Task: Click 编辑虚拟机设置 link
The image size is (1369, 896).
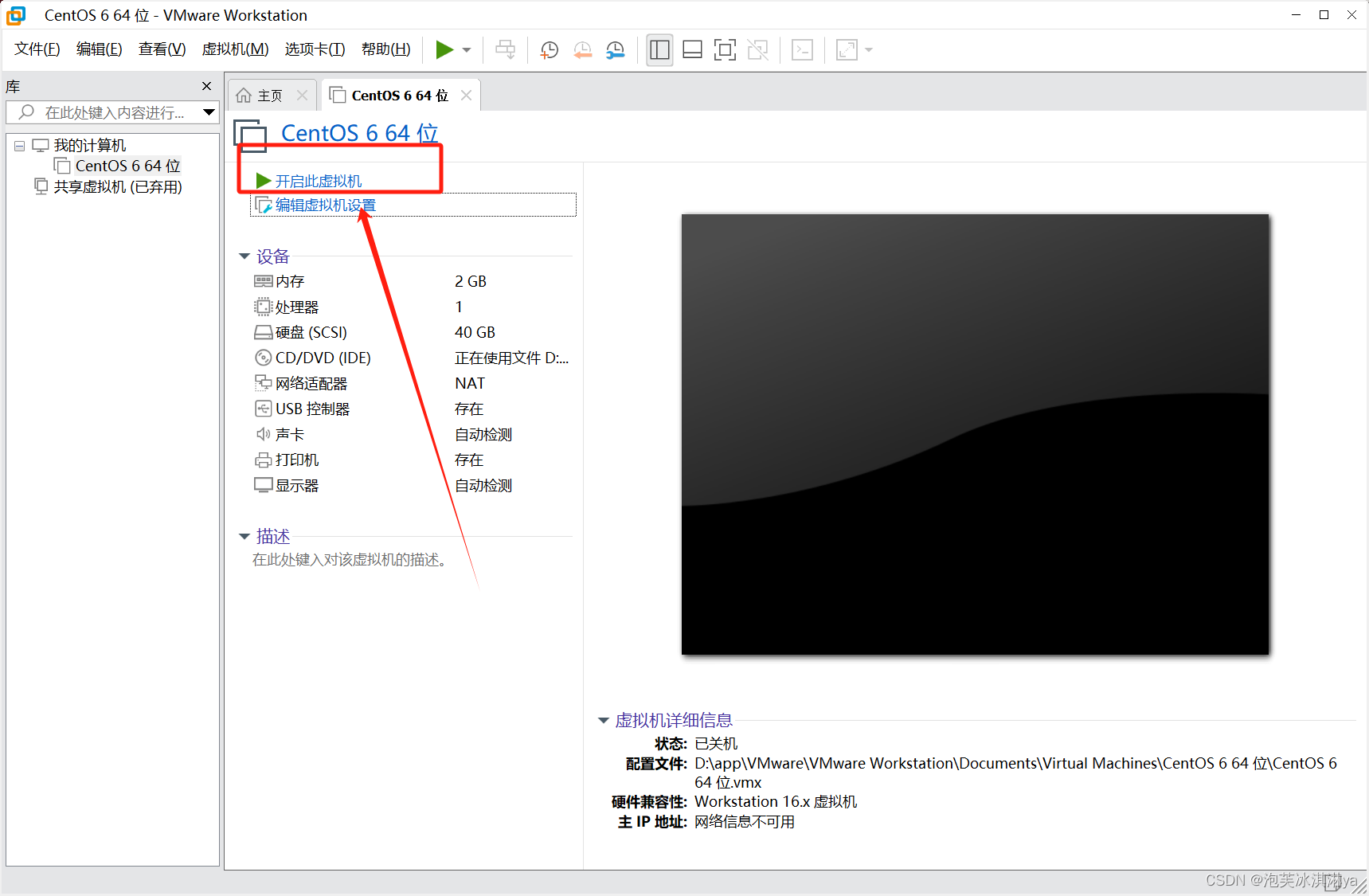Action: tap(325, 205)
